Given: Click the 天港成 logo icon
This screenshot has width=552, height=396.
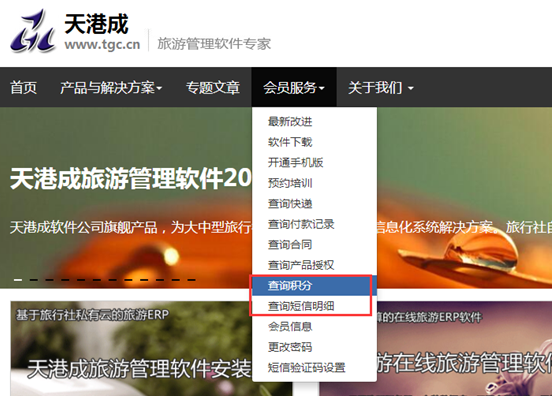Looking at the screenshot, I should 33,31.
